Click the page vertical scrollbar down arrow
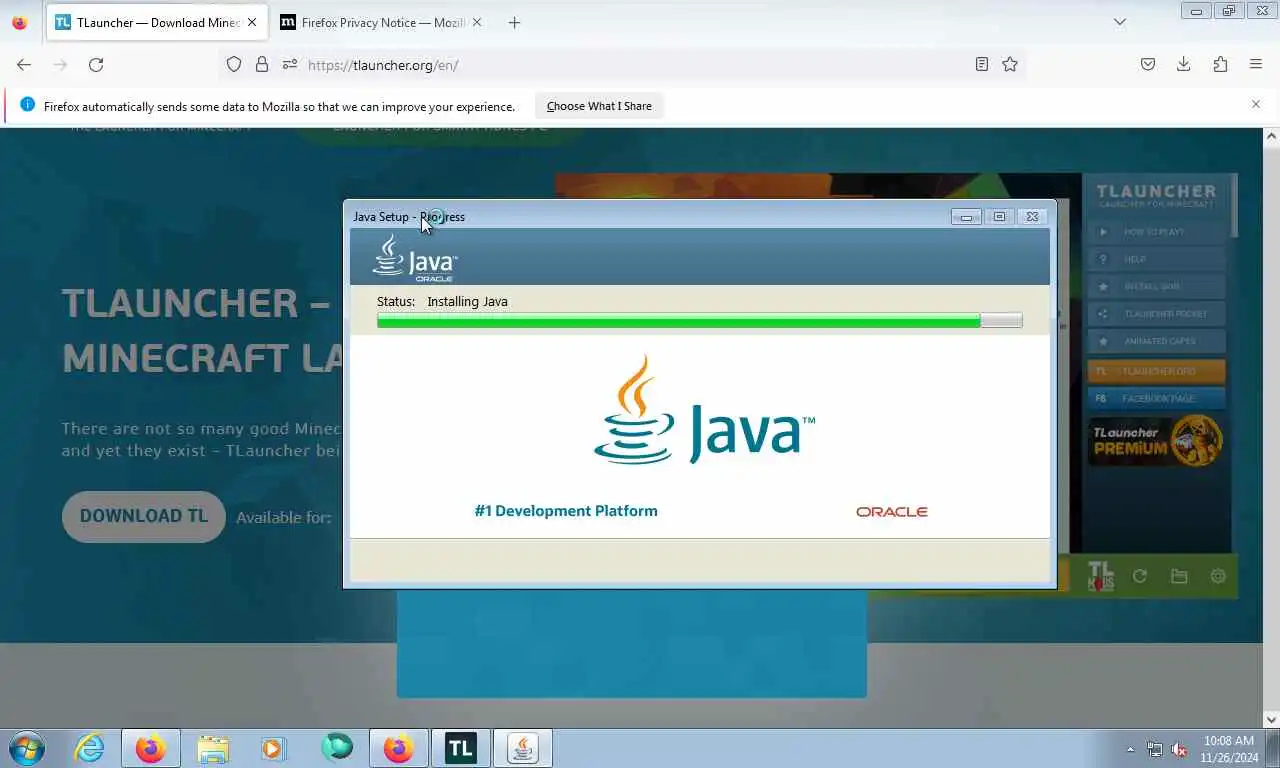 coord(1271,718)
